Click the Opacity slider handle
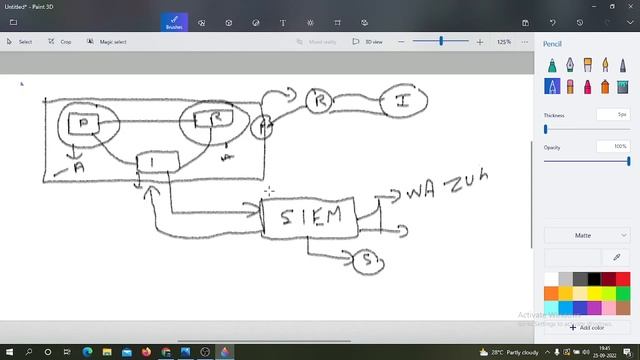 click(x=629, y=161)
